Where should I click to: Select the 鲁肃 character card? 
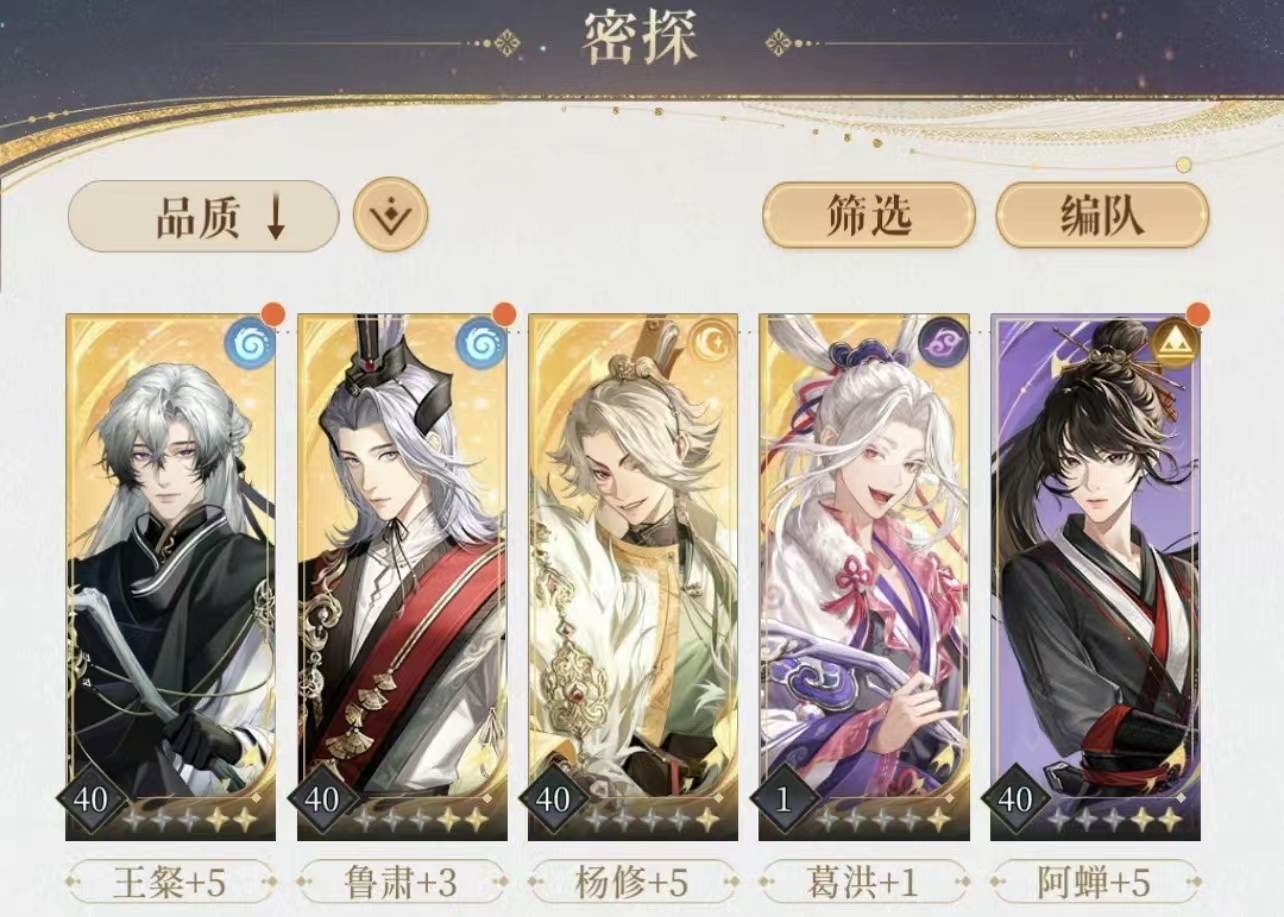tap(402, 577)
